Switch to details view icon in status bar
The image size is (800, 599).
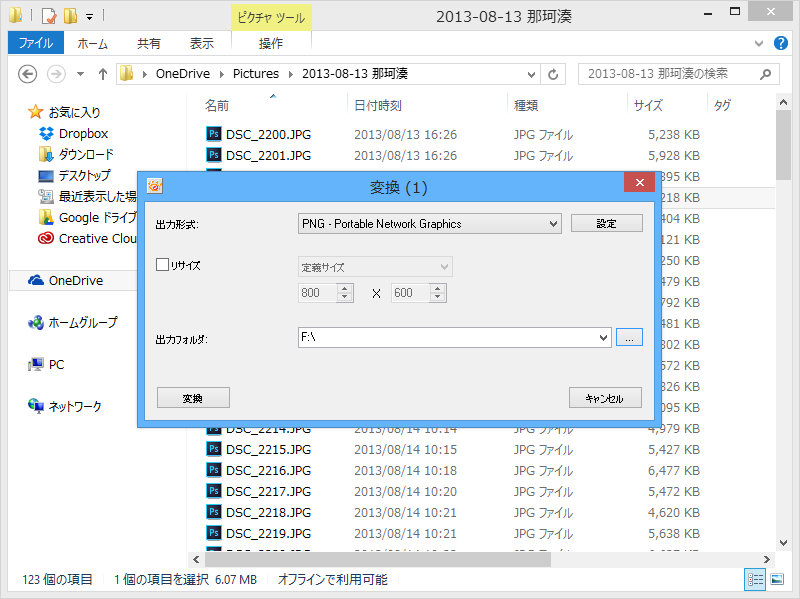(x=755, y=579)
